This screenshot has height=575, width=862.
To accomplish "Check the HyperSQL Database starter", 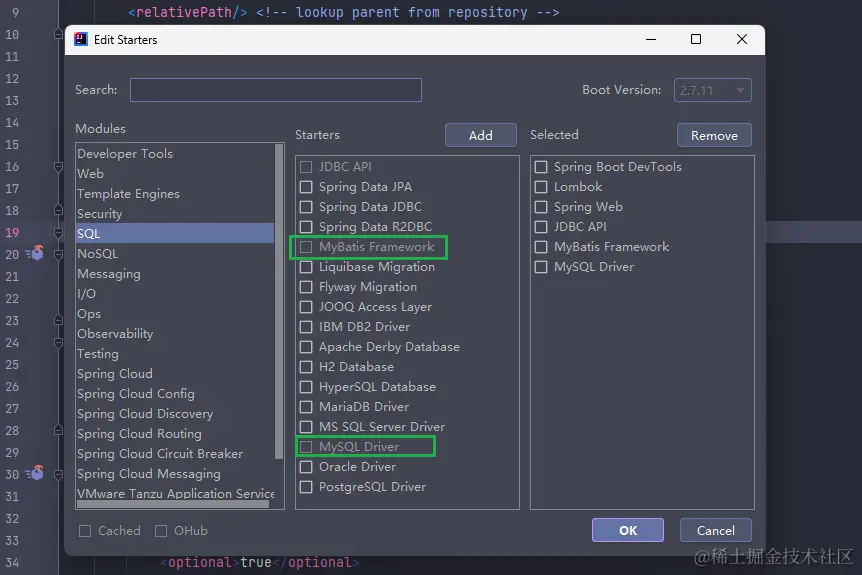I will point(306,387).
